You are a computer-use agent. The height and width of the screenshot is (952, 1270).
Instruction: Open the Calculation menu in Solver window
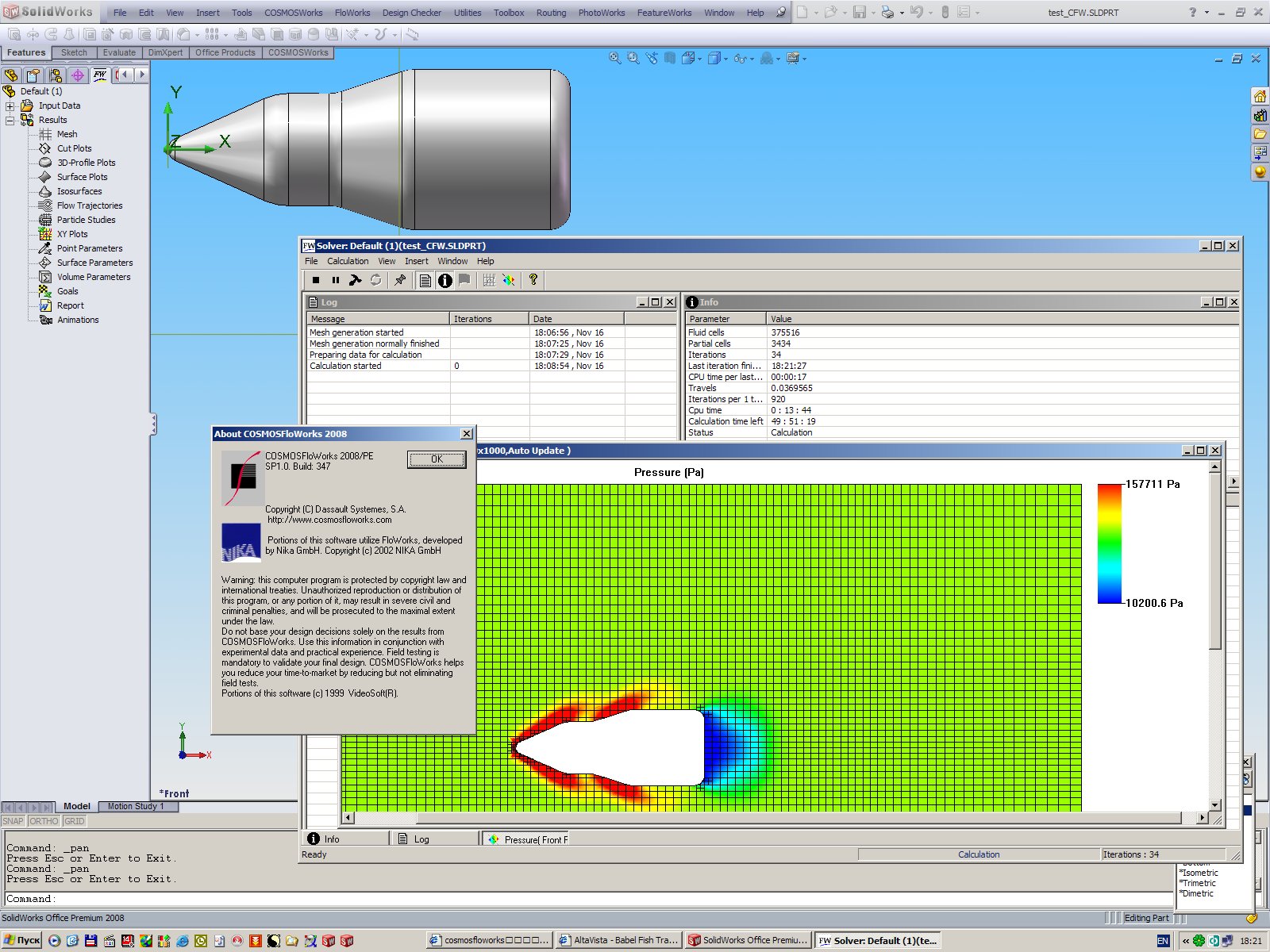348,261
